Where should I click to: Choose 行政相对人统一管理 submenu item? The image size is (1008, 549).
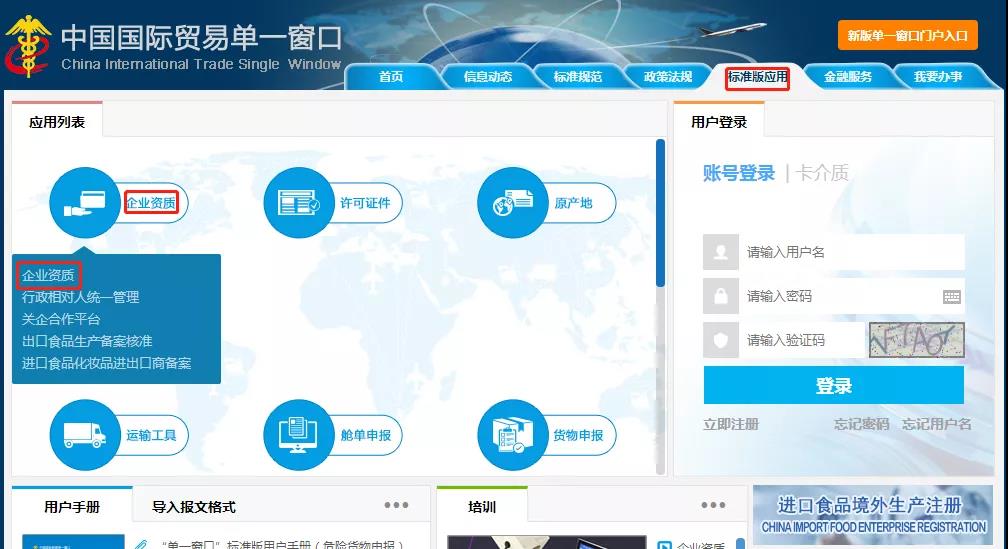tap(80, 297)
